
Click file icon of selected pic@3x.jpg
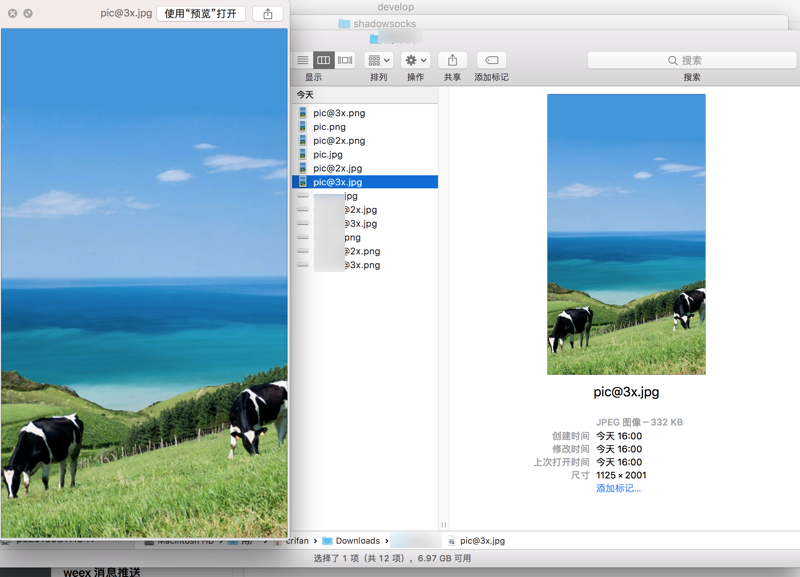pos(303,182)
